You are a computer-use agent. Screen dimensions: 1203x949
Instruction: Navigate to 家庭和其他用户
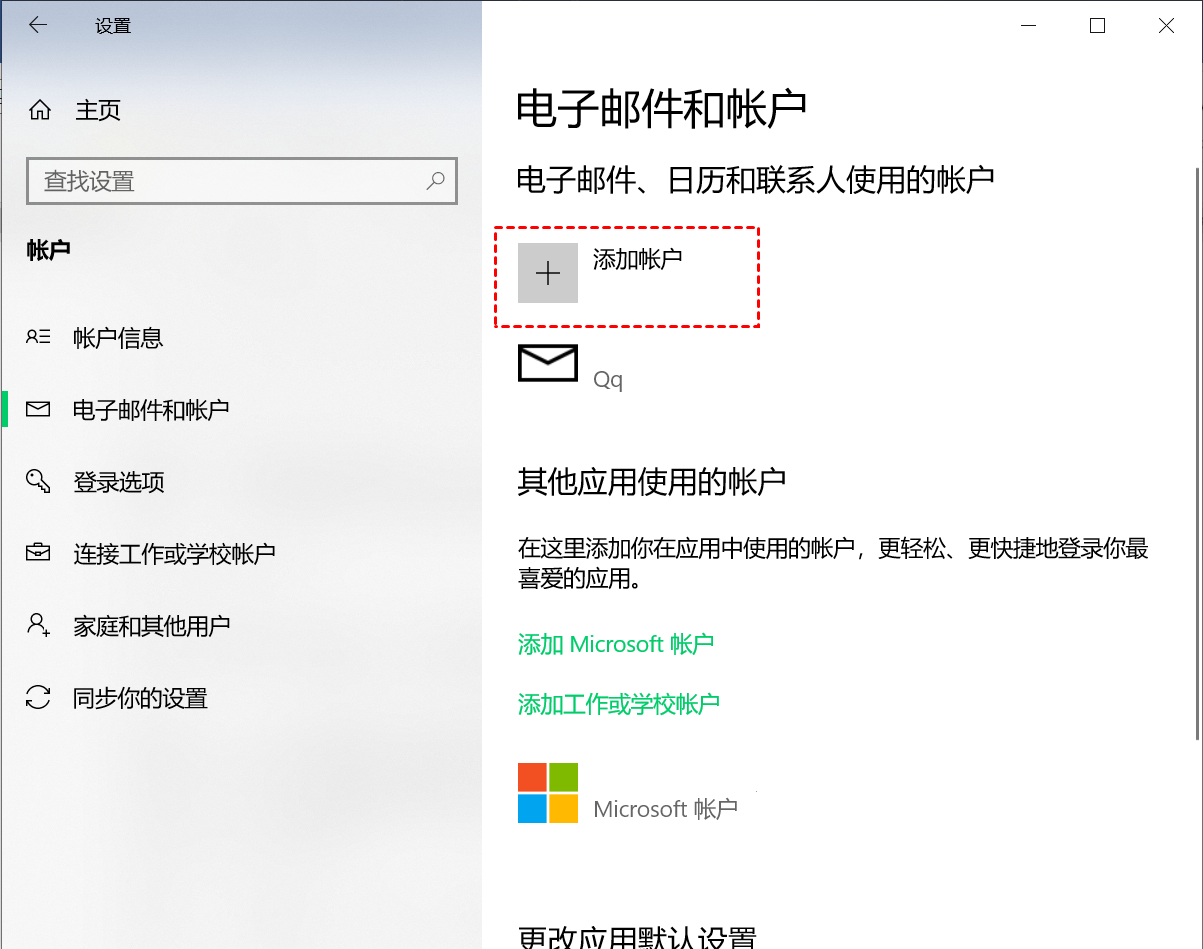(152, 626)
